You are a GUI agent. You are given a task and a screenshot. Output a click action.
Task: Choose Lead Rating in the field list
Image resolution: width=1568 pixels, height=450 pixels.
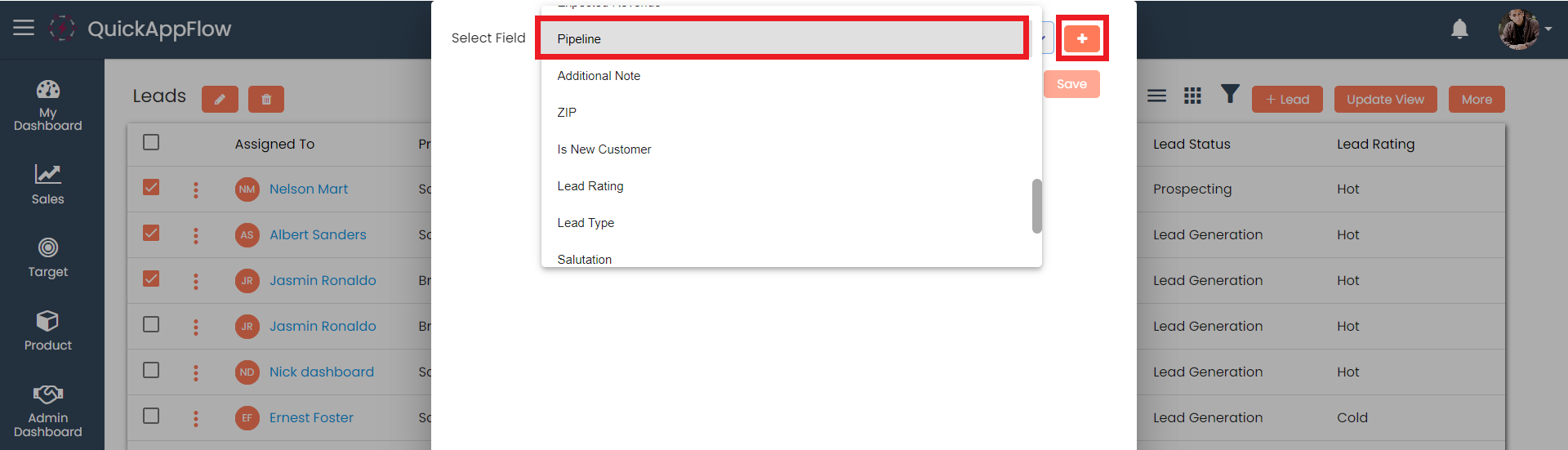pyautogui.click(x=590, y=186)
